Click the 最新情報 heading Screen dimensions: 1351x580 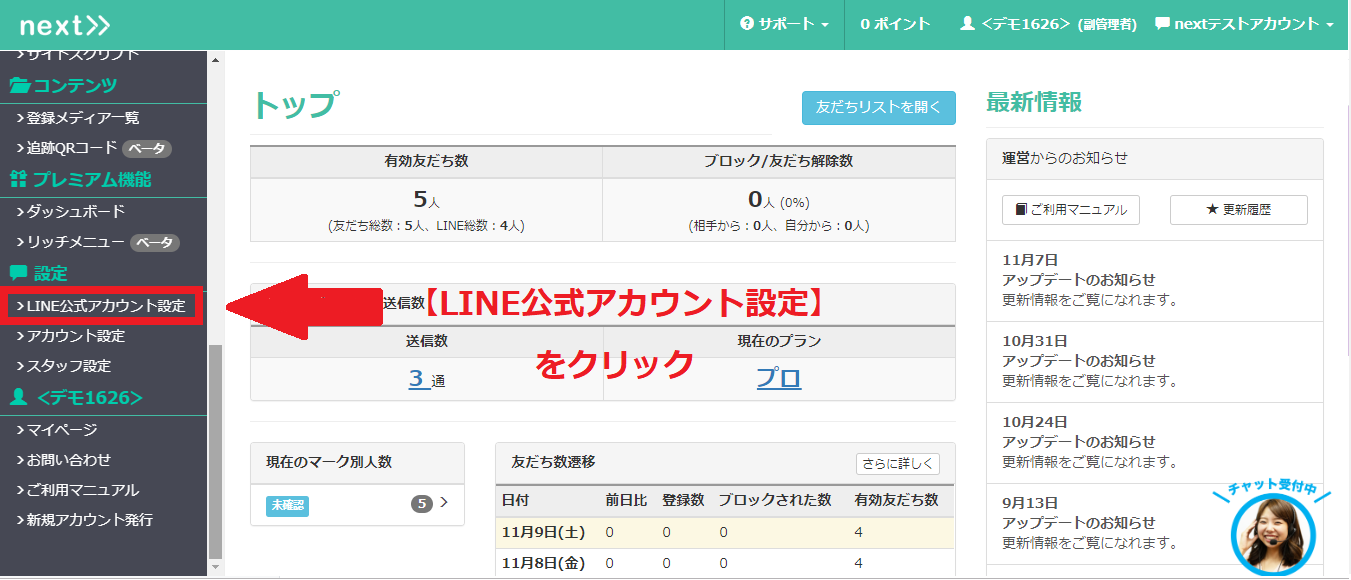(x=1034, y=102)
